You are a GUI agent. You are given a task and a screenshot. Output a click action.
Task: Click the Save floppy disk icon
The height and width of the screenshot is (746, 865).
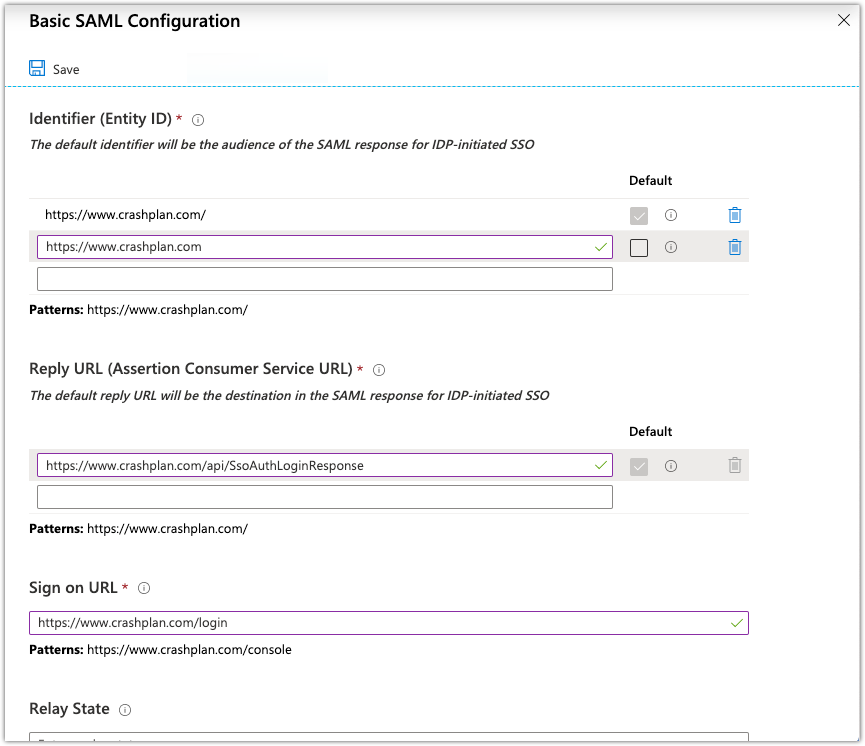[x=37, y=68]
